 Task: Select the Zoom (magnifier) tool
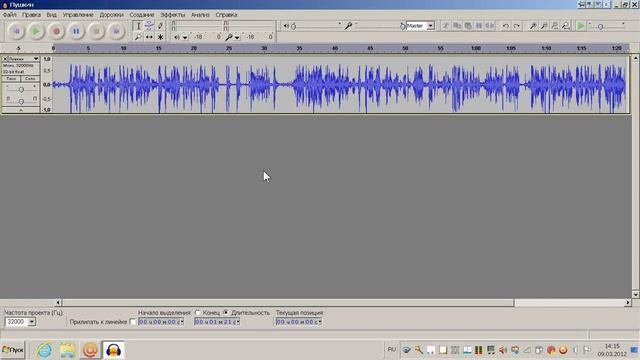[x=138, y=37]
